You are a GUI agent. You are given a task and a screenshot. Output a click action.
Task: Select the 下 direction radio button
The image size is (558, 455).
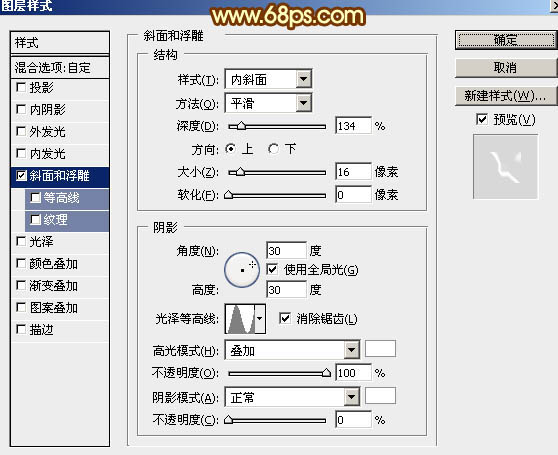pos(273,149)
